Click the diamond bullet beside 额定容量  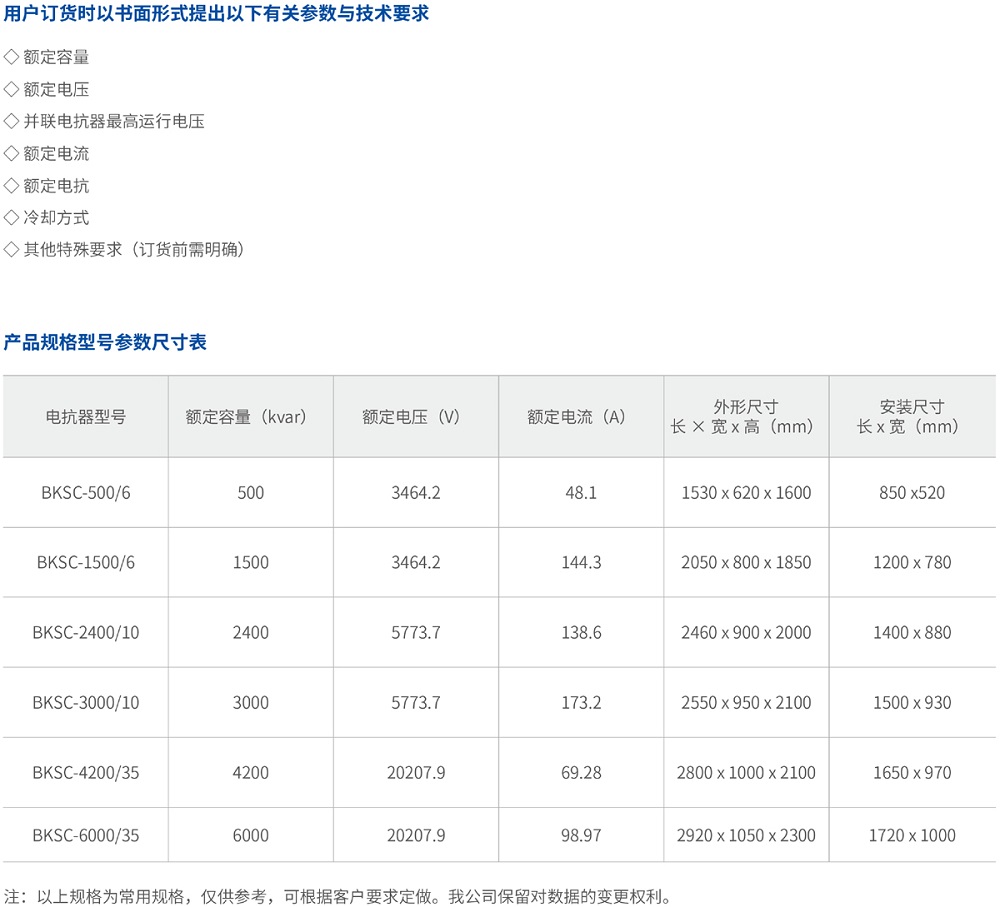tap(11, 57)
